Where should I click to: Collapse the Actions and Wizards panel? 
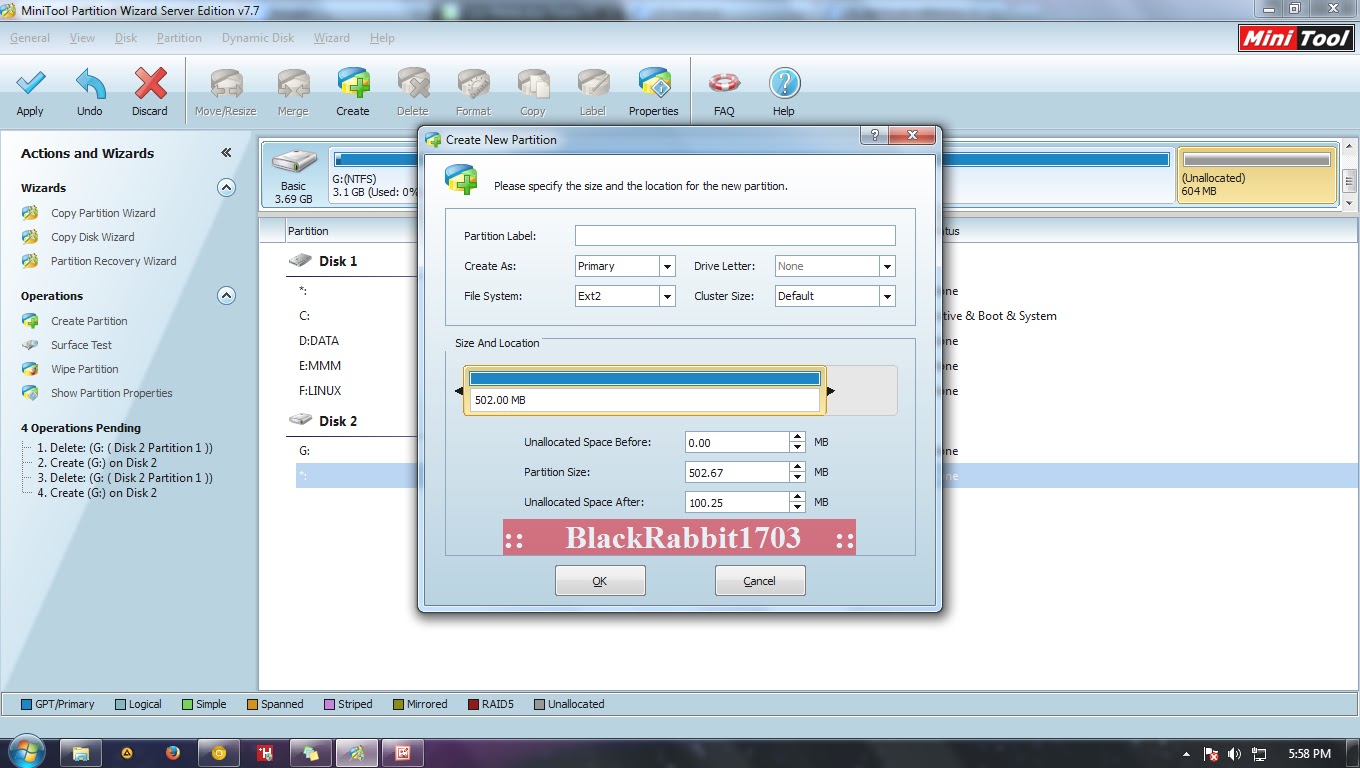pyautogui.click(x=226, y=153)
